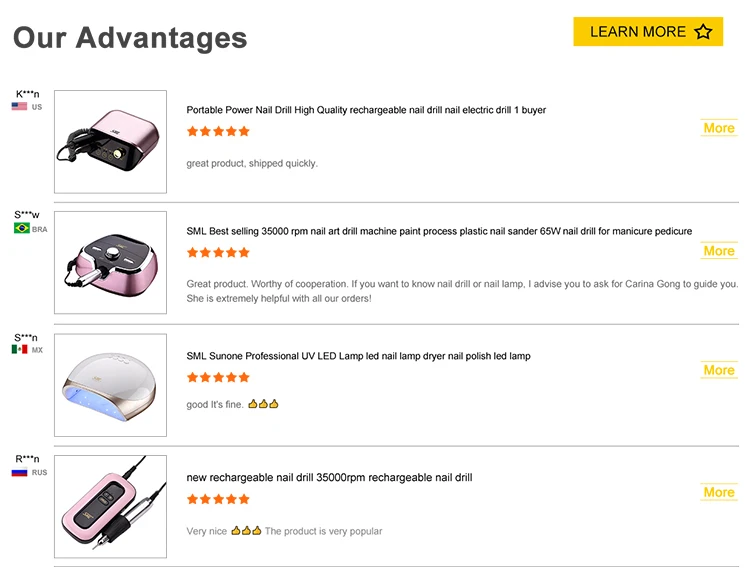Open More link for SML 35000 rpm drill

tap(719, 251)
